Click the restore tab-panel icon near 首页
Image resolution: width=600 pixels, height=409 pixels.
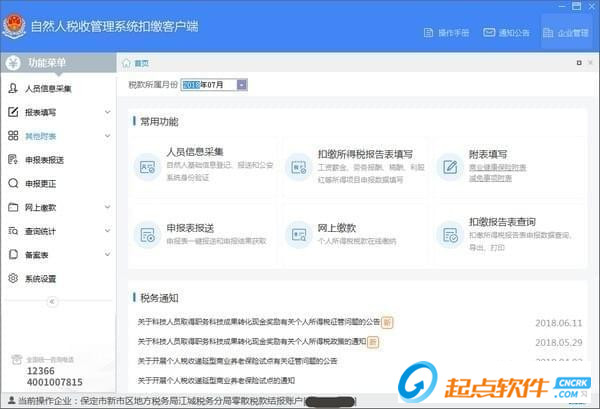click(579, 63)
